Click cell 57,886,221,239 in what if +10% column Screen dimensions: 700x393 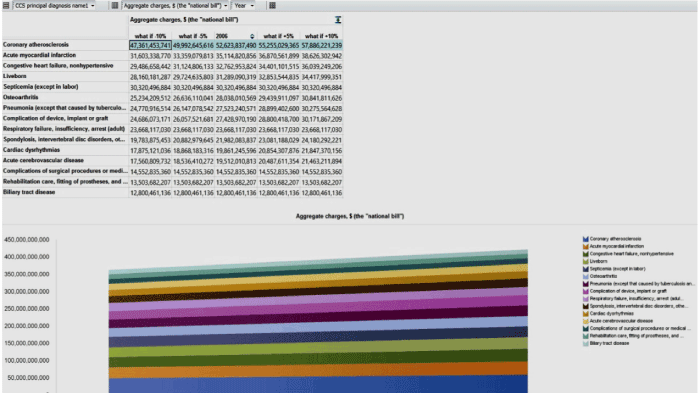pyautogui.click(x=322, y=46)
